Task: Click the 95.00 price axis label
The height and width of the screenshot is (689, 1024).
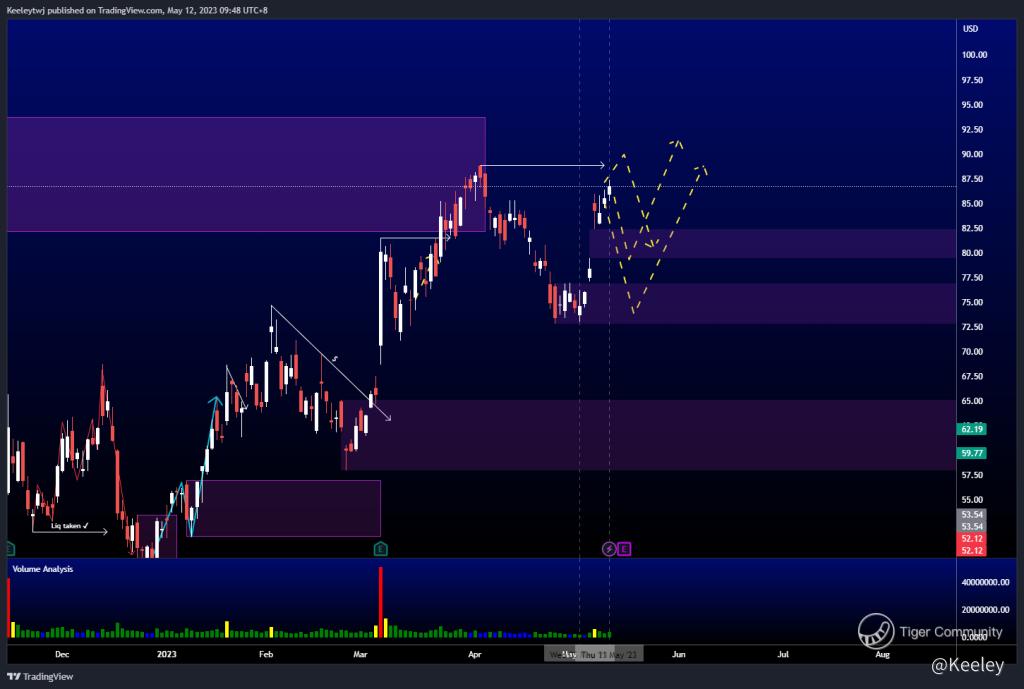Action: pos(972,104)
